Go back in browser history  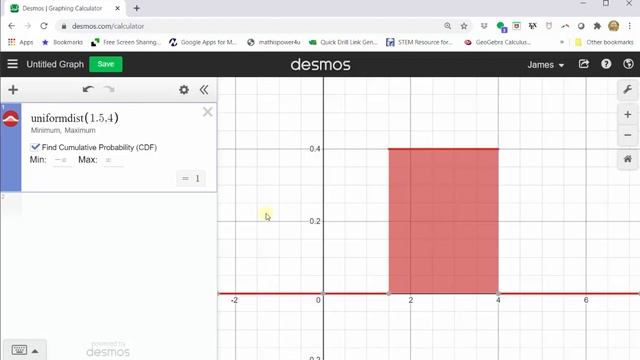[x=11, y=26]
